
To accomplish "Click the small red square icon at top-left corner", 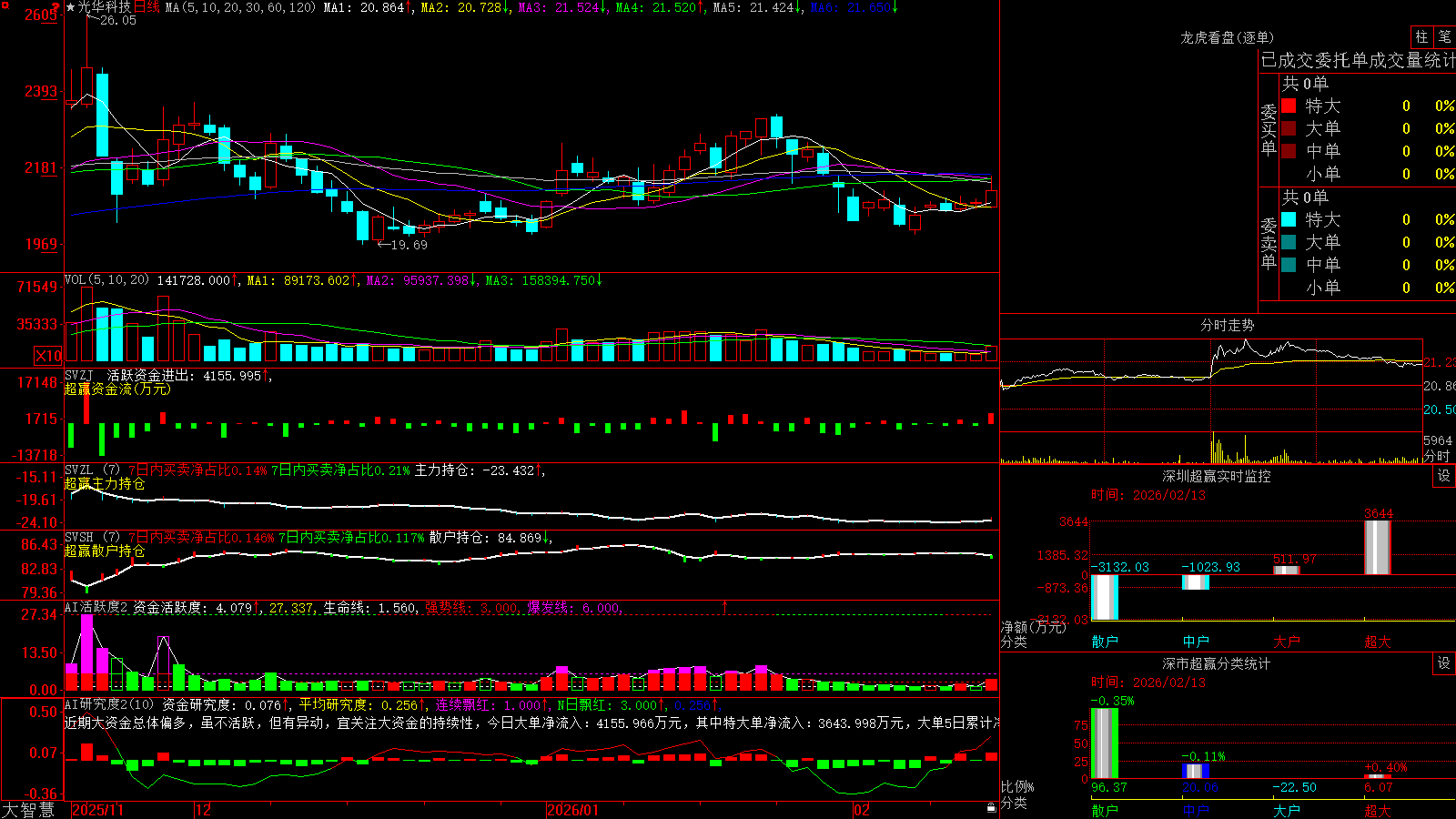I will coord(3,5).
